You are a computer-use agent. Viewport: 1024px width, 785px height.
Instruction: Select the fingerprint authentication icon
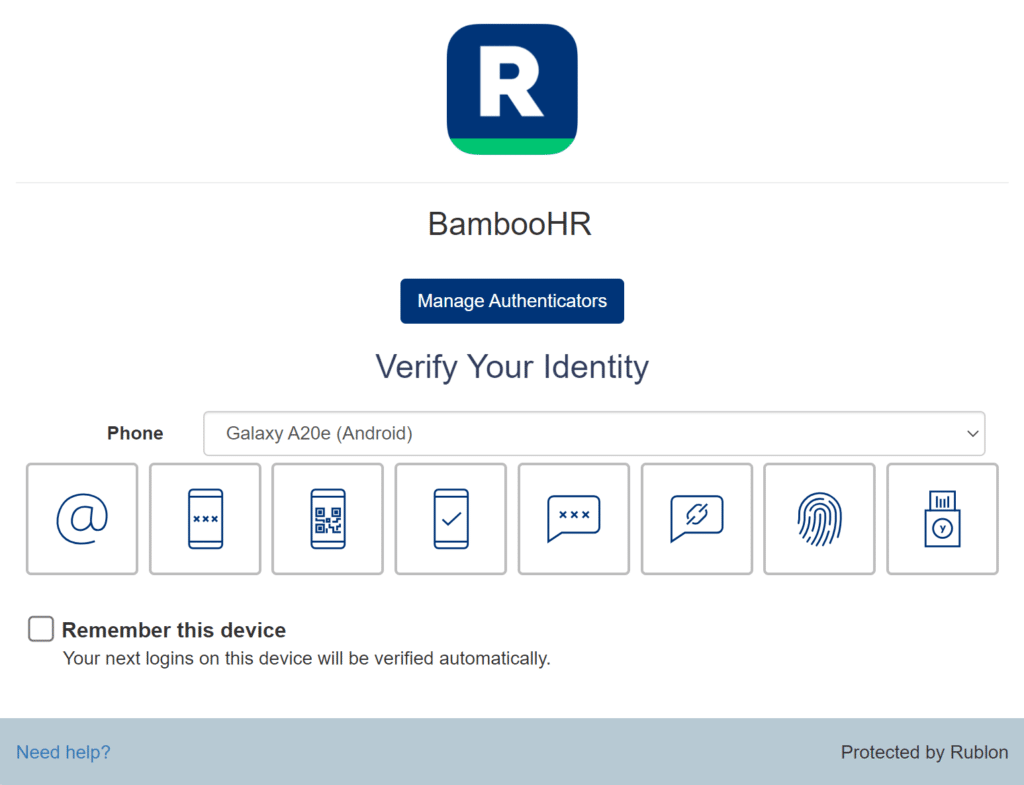tap(819, 519)
